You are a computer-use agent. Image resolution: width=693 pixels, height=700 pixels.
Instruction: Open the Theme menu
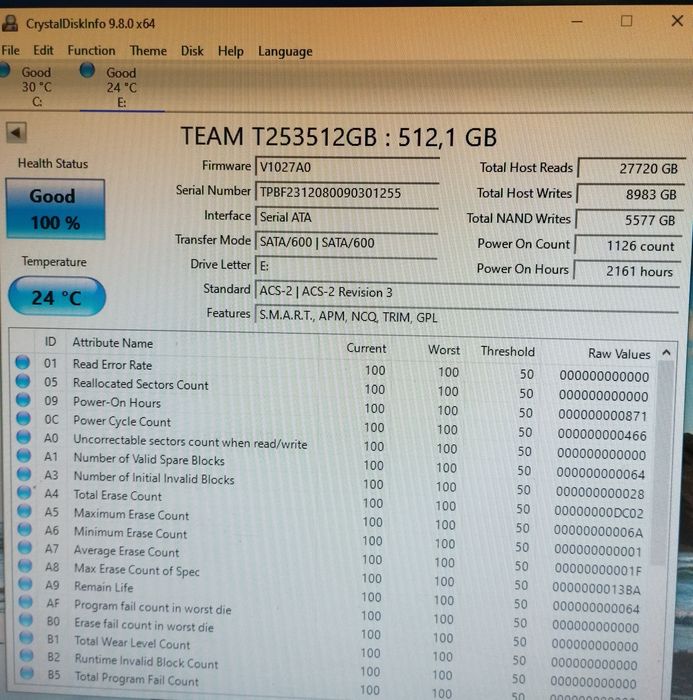point(148,51)
